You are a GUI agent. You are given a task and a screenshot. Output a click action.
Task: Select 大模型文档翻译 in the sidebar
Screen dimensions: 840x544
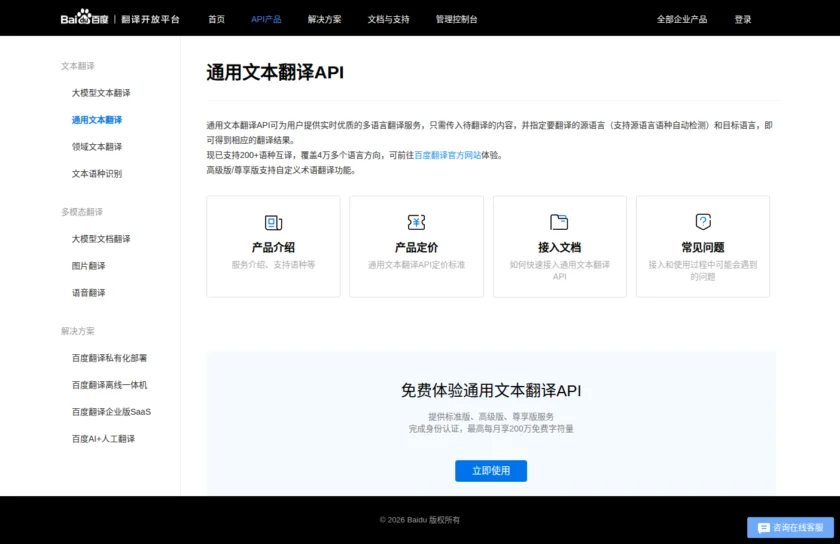pyautogui.click(x=101, y=239)
